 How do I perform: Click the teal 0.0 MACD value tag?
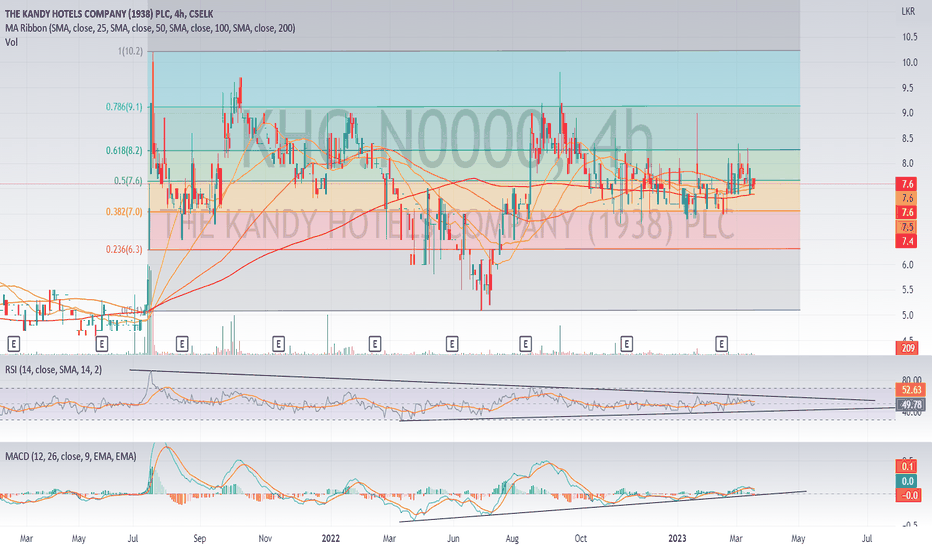[908, 481]
